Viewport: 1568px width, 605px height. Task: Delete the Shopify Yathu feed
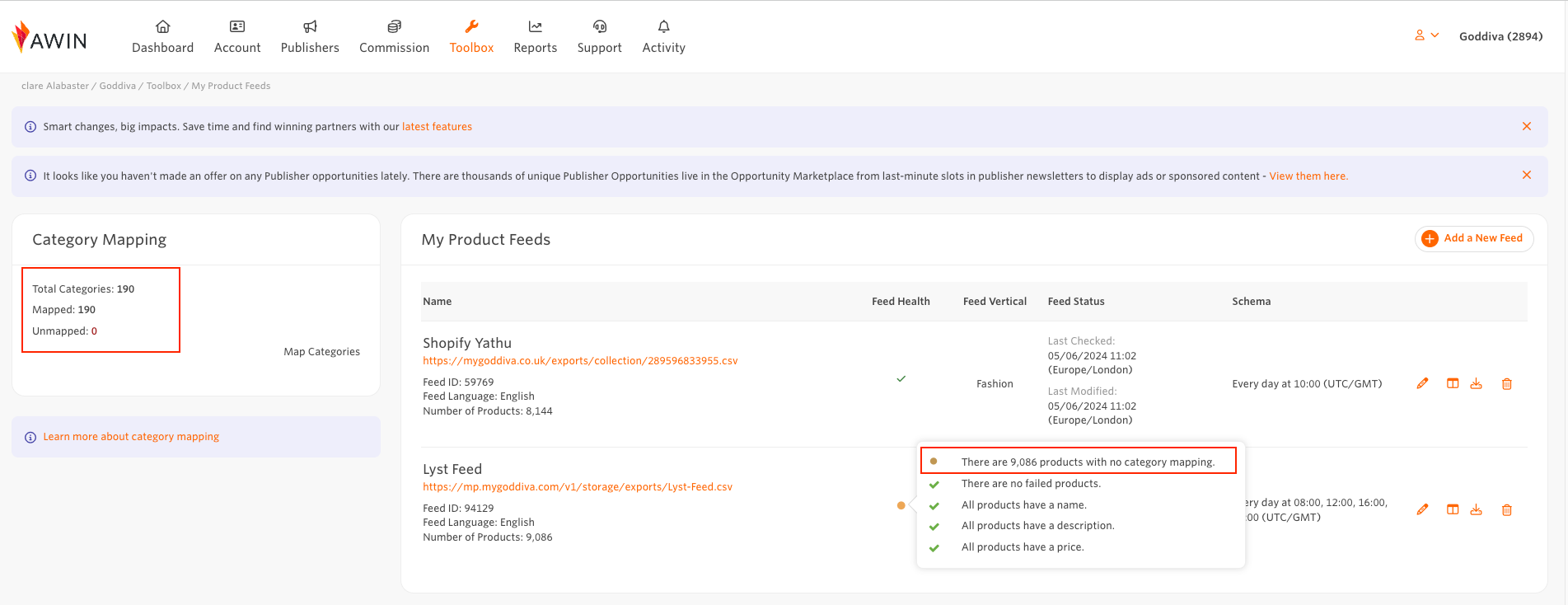[x=1507, y=384]
